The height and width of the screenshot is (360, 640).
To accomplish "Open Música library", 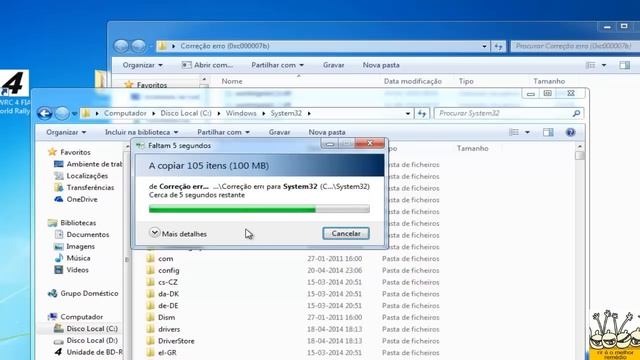I will (x=72, y=258).
